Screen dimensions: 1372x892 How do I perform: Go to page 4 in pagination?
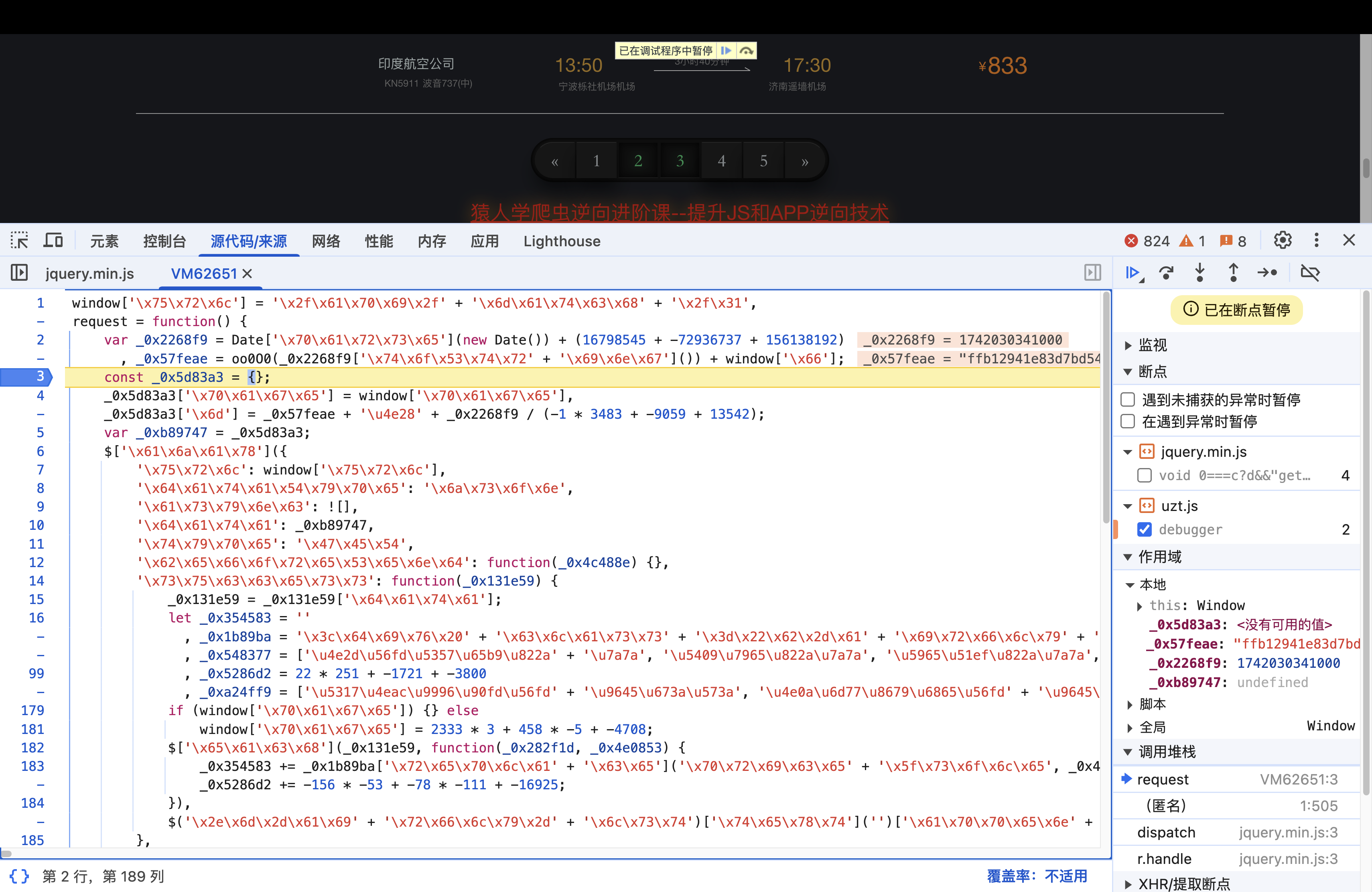coord(721,161)
